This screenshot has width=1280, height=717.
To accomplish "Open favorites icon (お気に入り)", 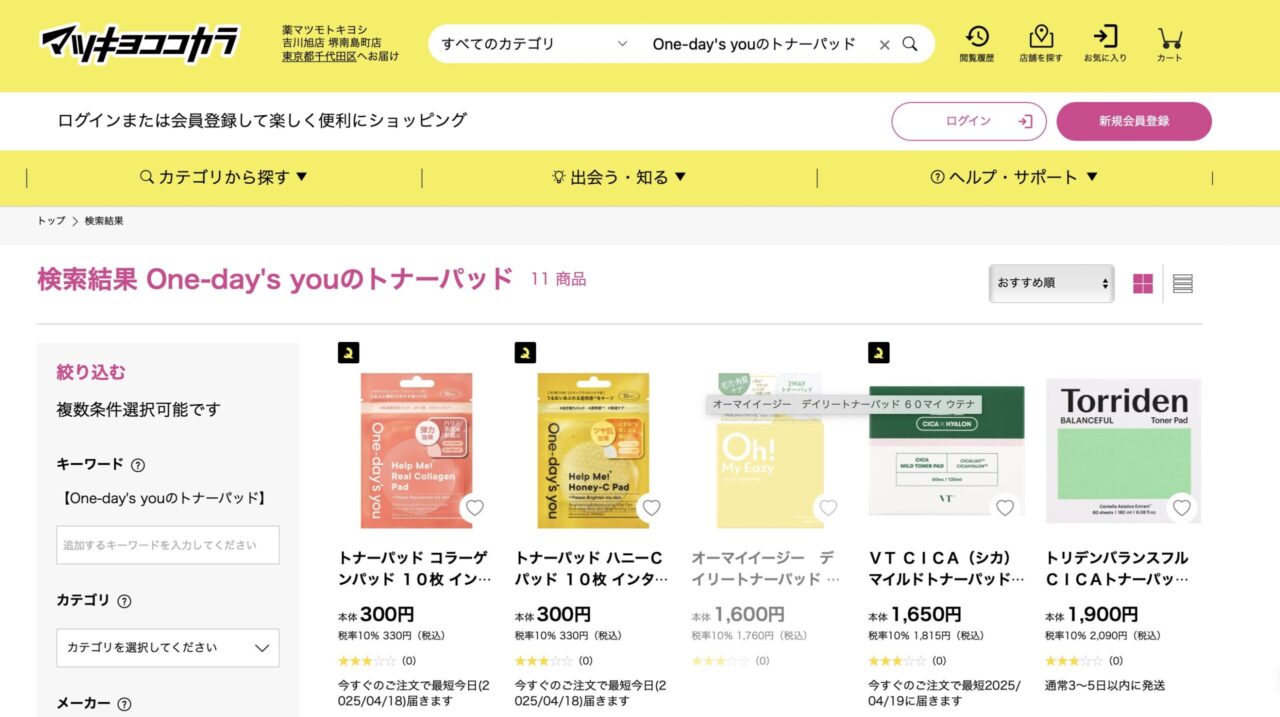I will 1105,44.
